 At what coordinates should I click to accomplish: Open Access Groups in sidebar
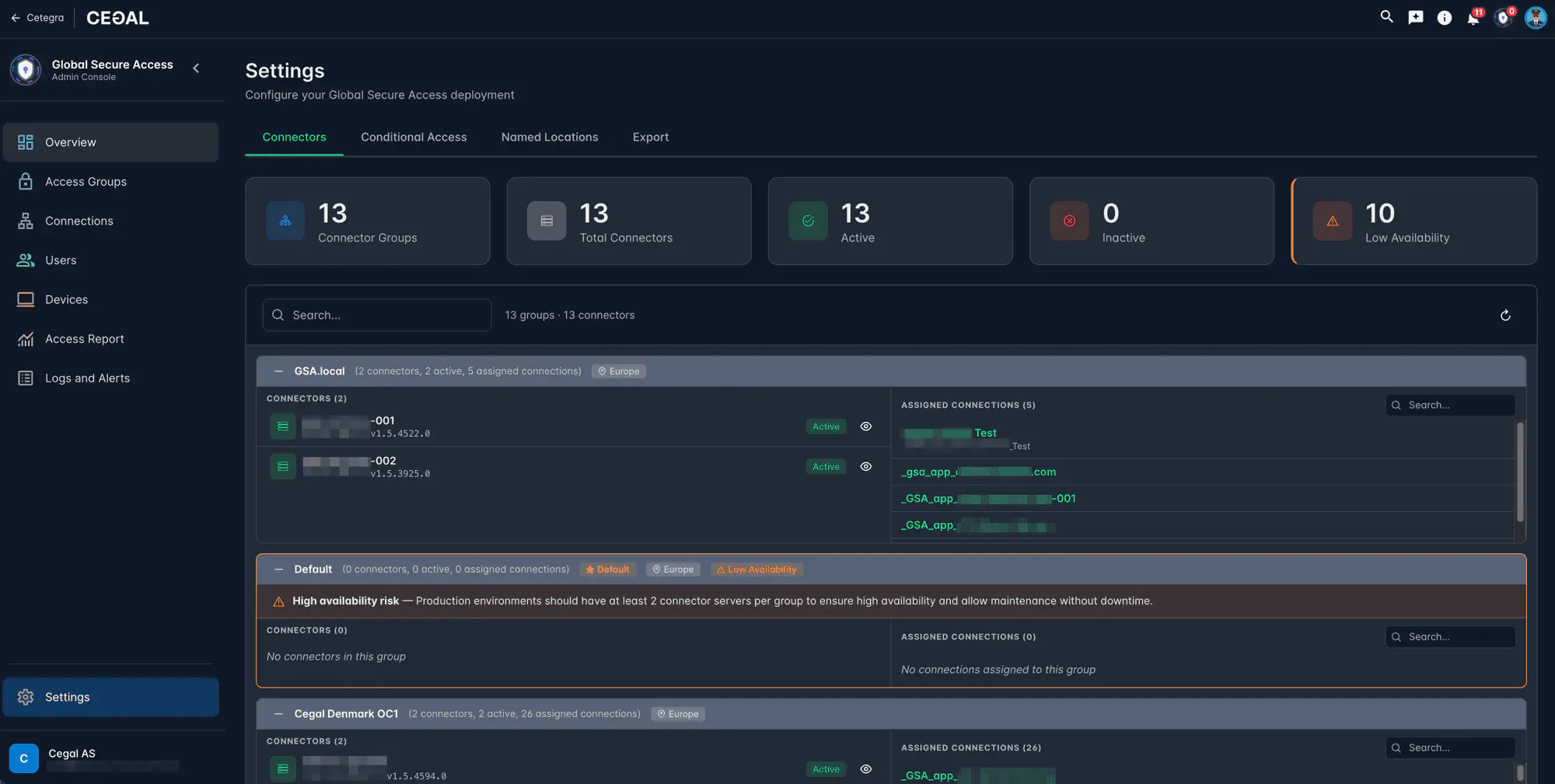(110, 181)
